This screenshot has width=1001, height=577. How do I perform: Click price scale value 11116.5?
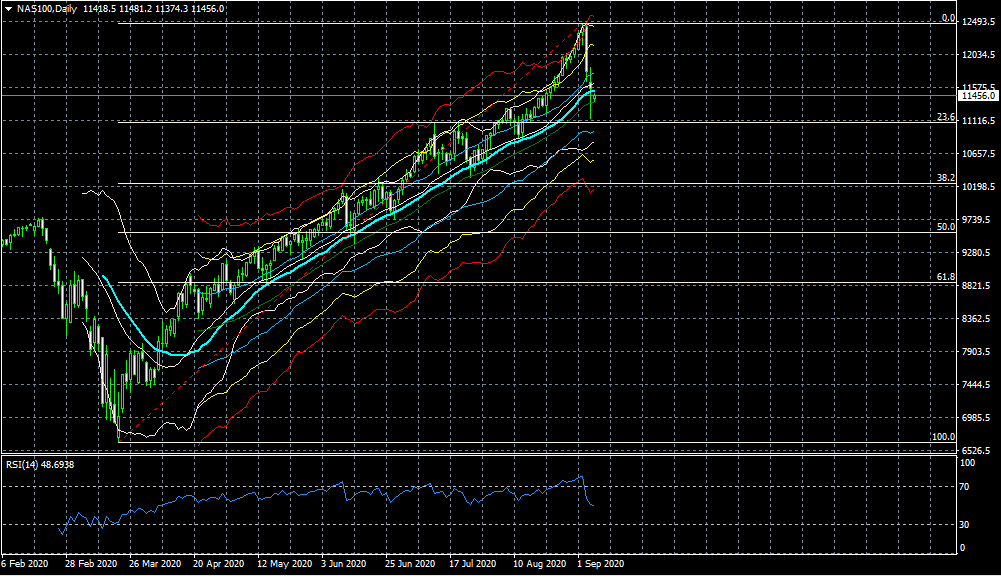point(979,121)
